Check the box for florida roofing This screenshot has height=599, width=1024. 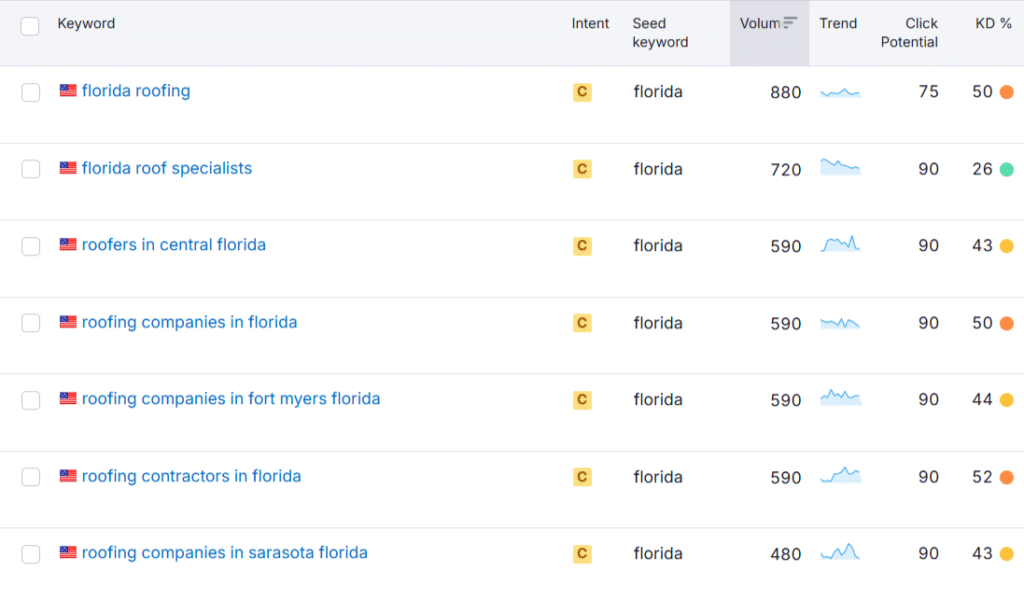coord(31,92)
